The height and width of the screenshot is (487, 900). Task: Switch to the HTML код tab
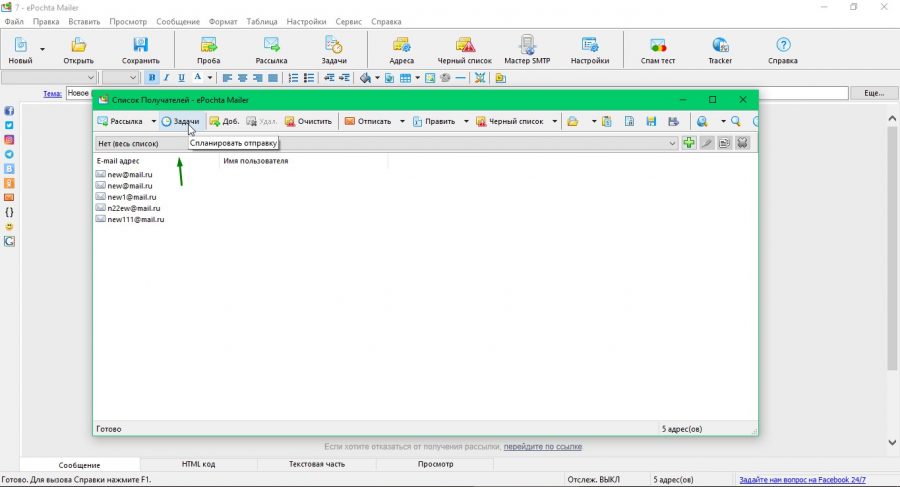tap(199, 464)
